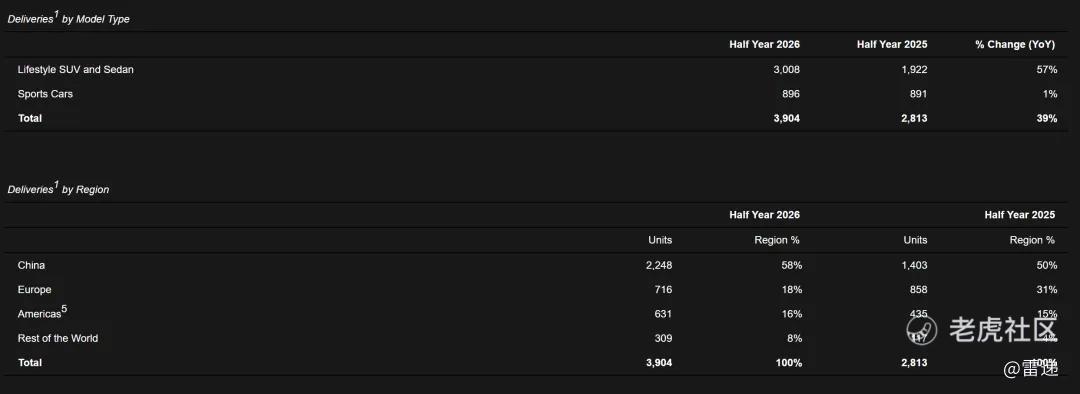Click the Sports Cars row label
Image resolution: width=1080 pixels, height=394 pixels.
pos(45,94)
